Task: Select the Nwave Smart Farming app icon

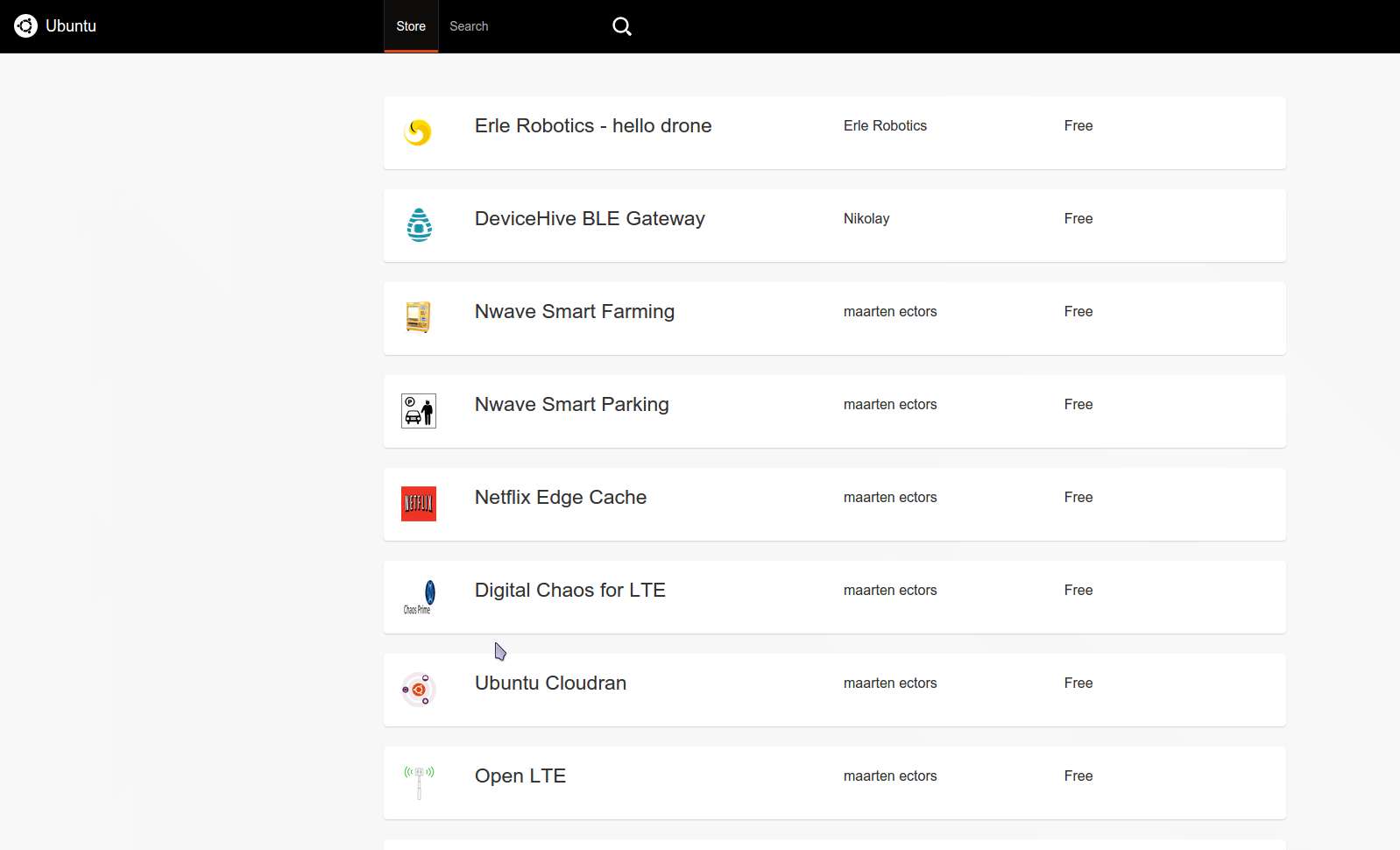Action: point(418,317)
